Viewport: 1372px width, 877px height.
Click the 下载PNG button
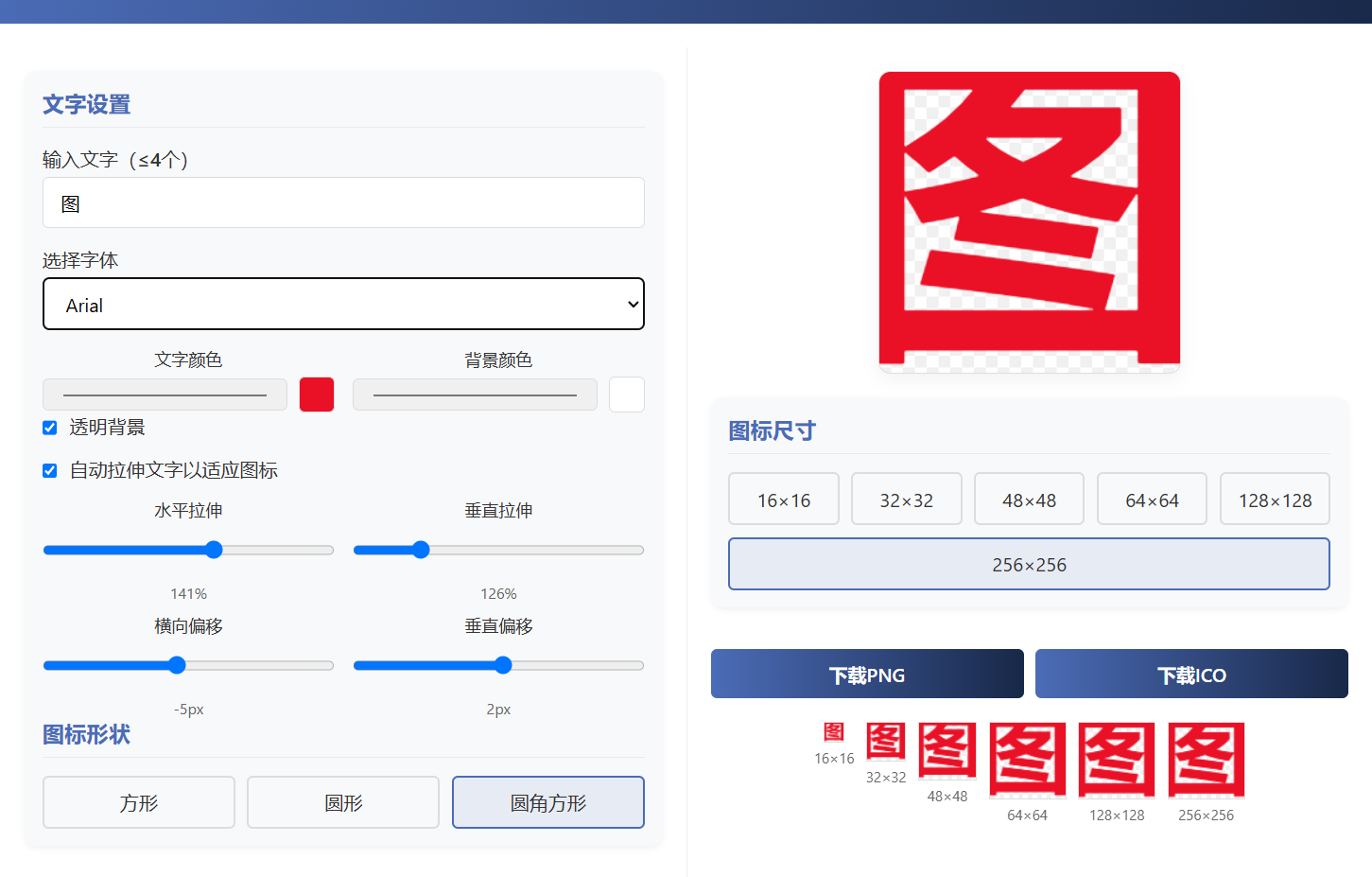tap(867, 675)
